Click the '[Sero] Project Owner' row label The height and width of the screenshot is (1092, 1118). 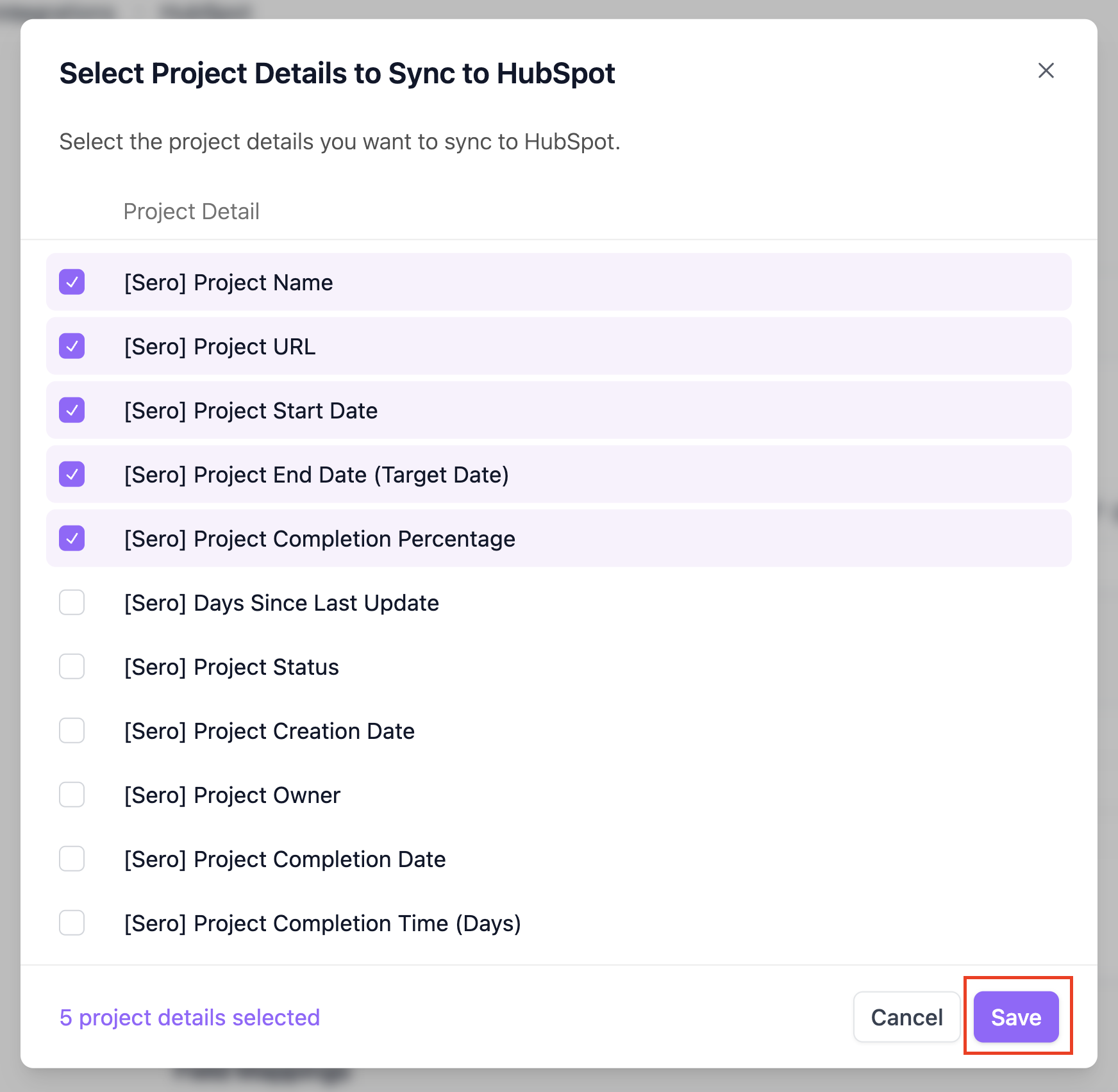click(x=232, y=795)
